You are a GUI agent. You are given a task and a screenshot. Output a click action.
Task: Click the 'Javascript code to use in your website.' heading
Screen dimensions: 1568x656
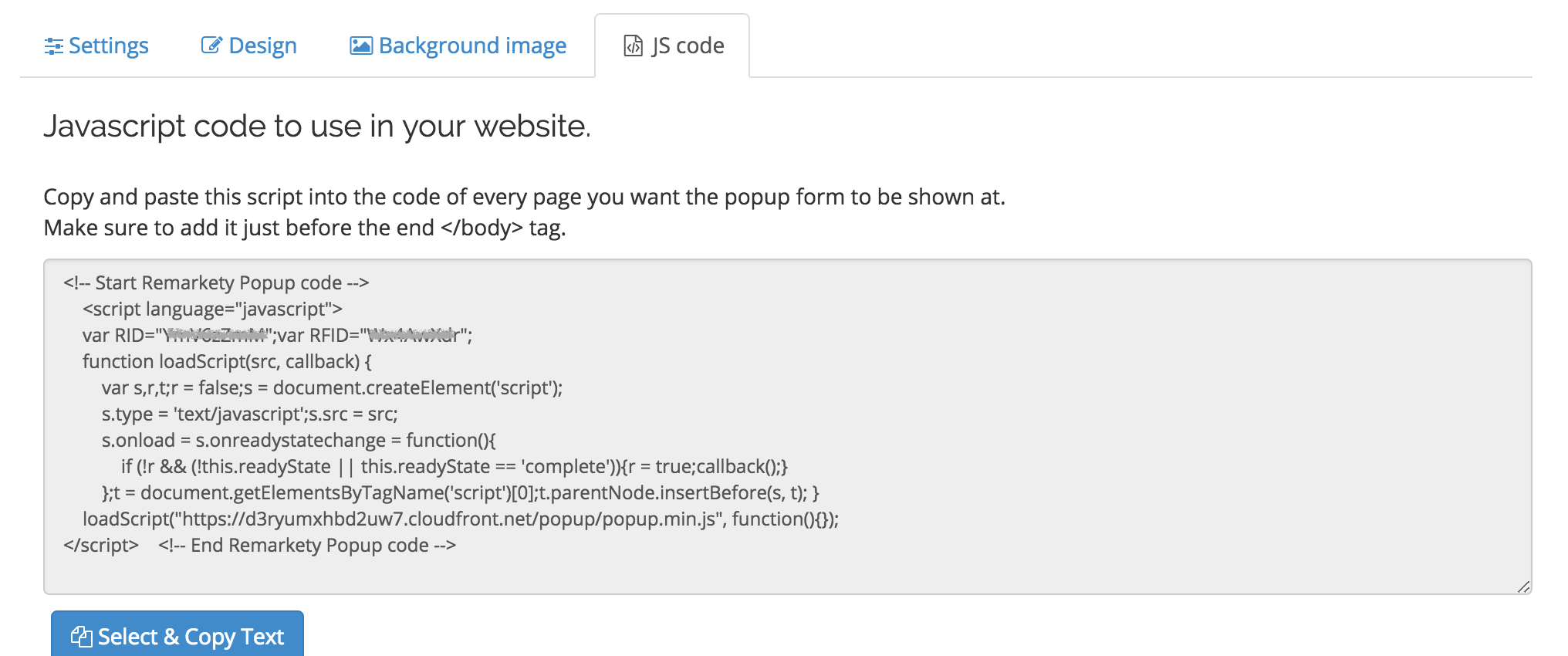(317, 126)
